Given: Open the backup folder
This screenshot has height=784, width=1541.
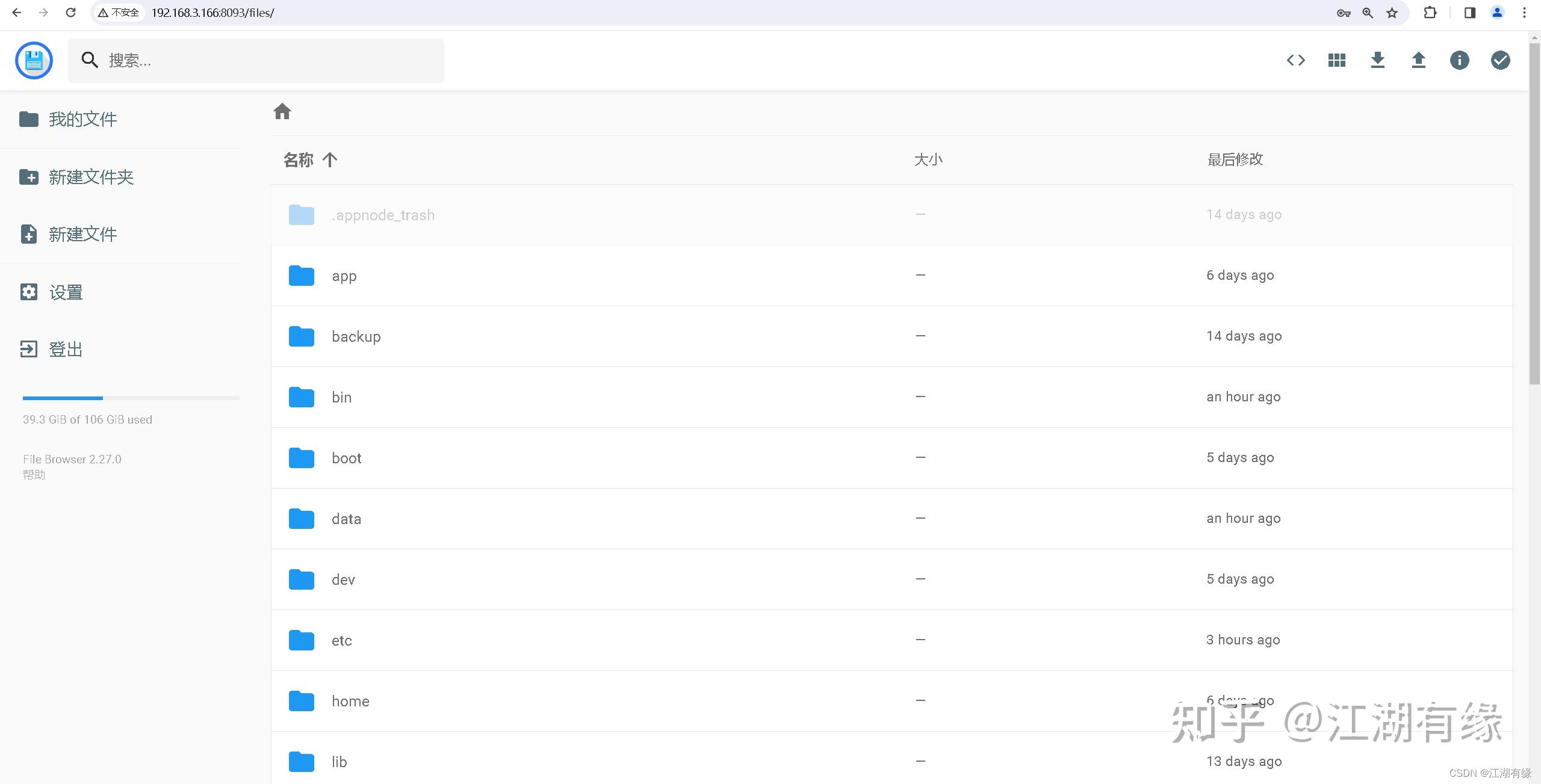Looking at the screenshot, I should (356, 336).
